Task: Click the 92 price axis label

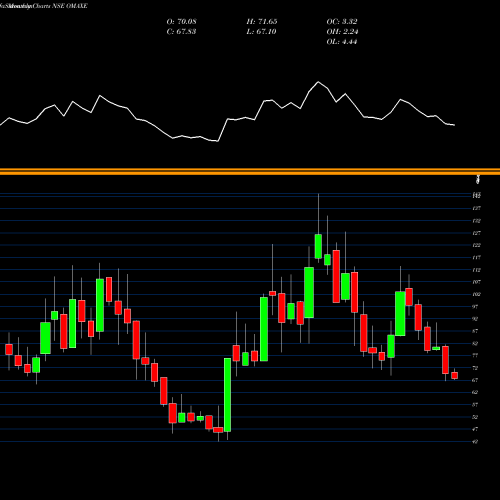Action: 475,319
